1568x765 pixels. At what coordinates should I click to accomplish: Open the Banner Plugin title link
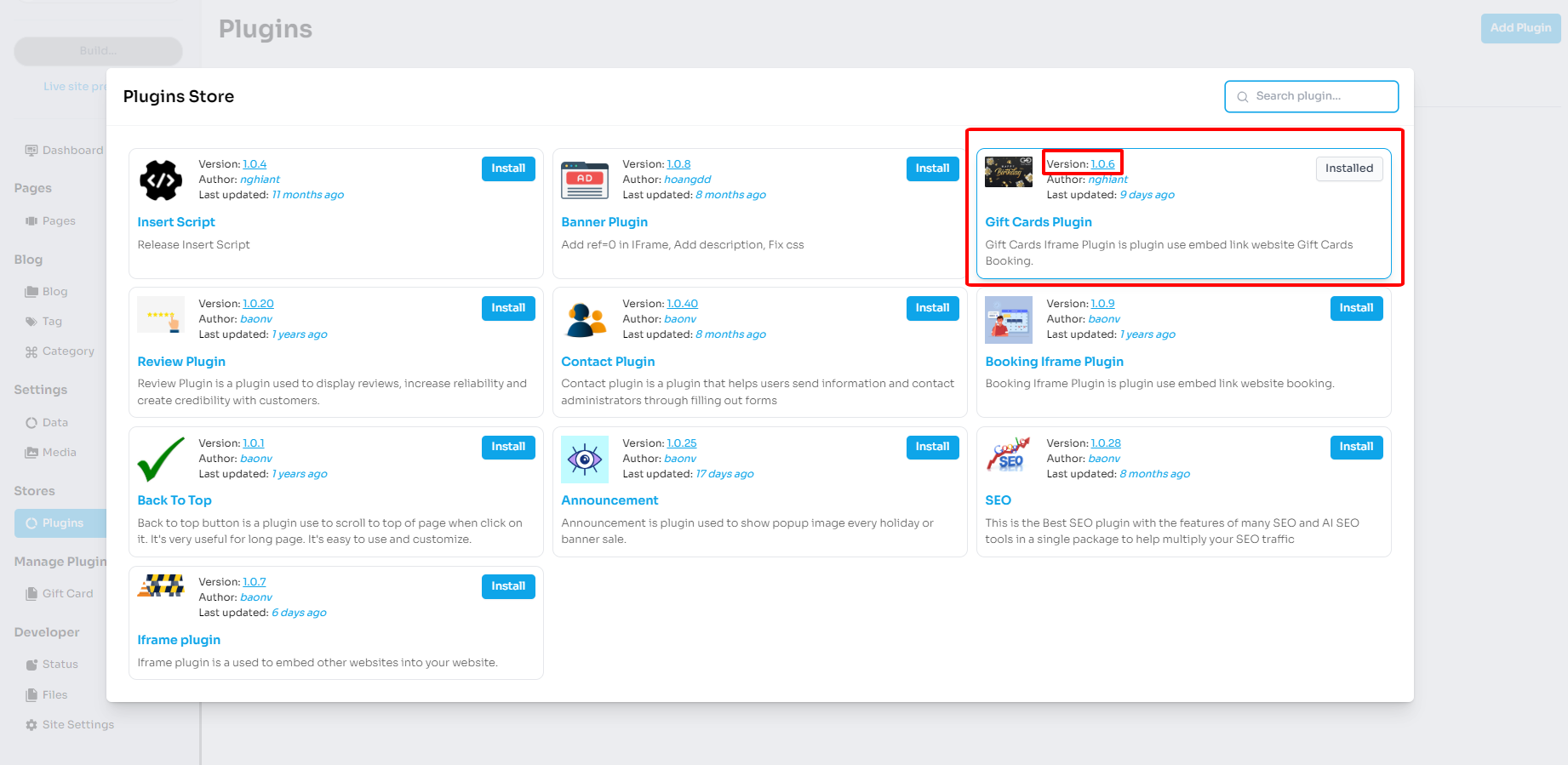click(604, 222)
